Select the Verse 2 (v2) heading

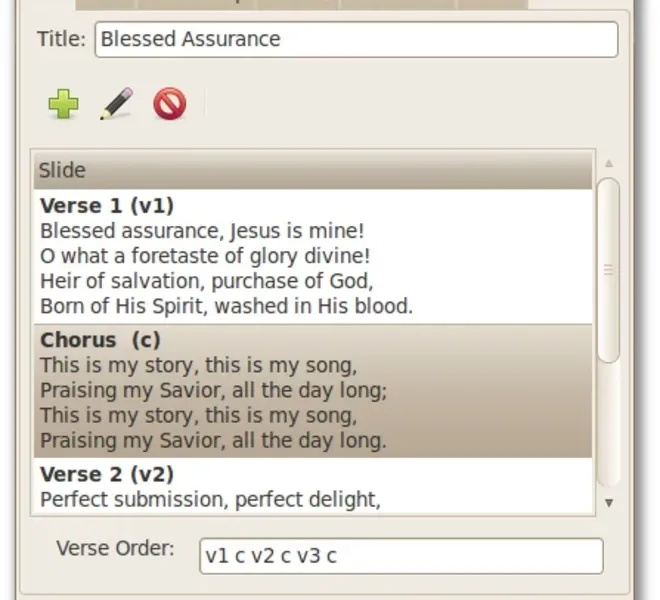click(107, 475)
